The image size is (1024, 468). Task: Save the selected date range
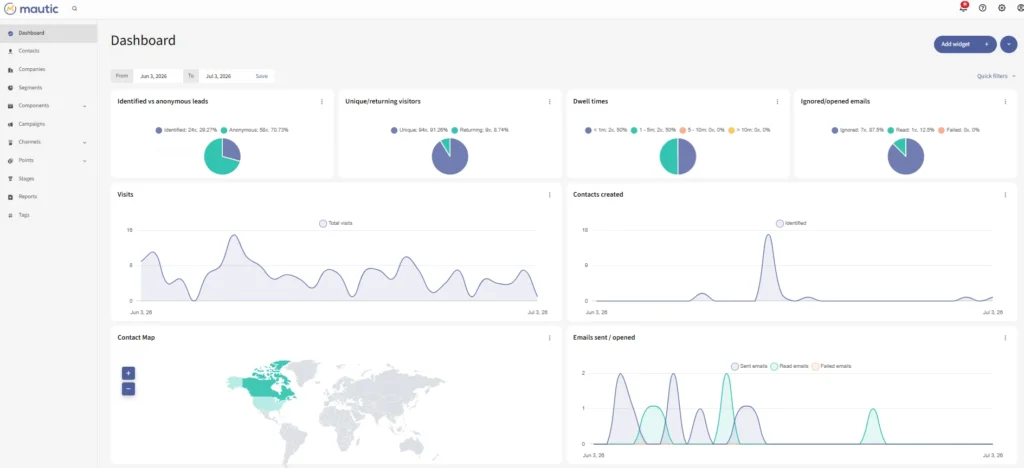[261, 76]
